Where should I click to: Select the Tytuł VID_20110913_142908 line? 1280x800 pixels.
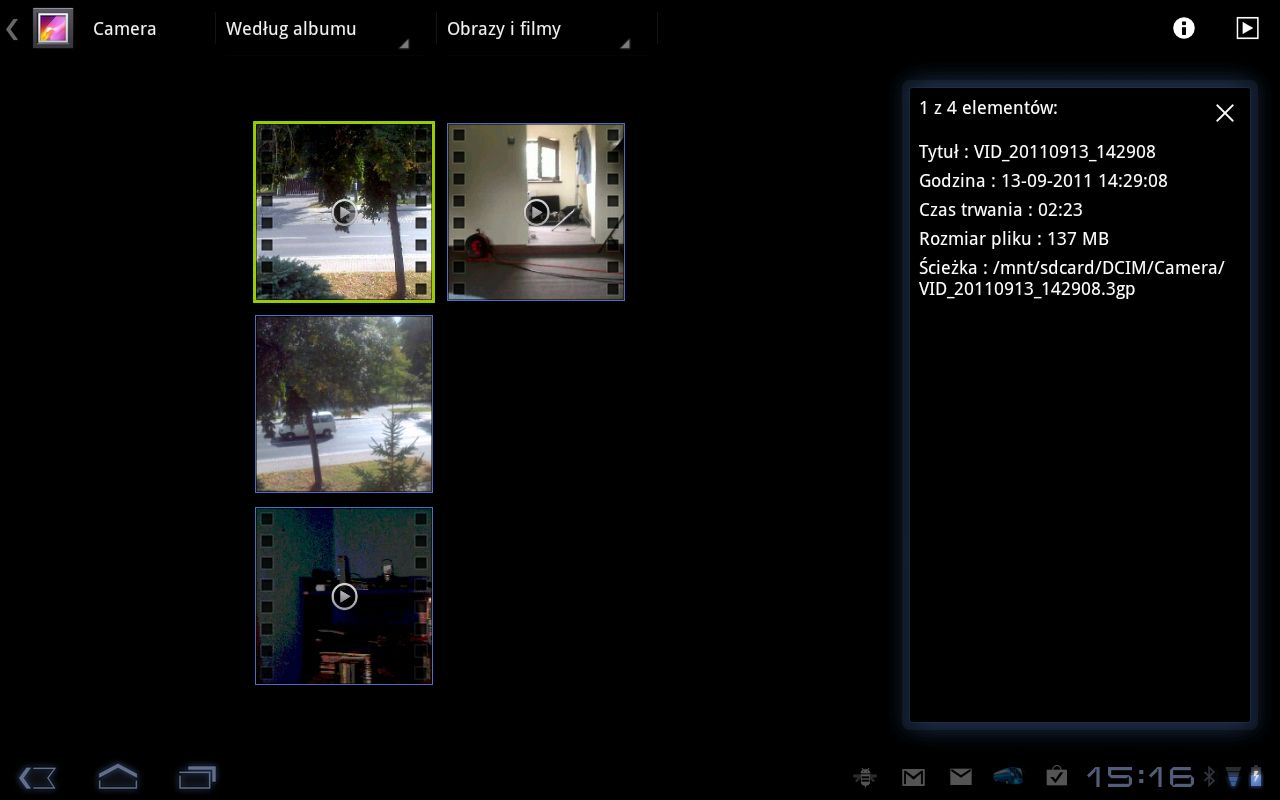(1037, 152)
